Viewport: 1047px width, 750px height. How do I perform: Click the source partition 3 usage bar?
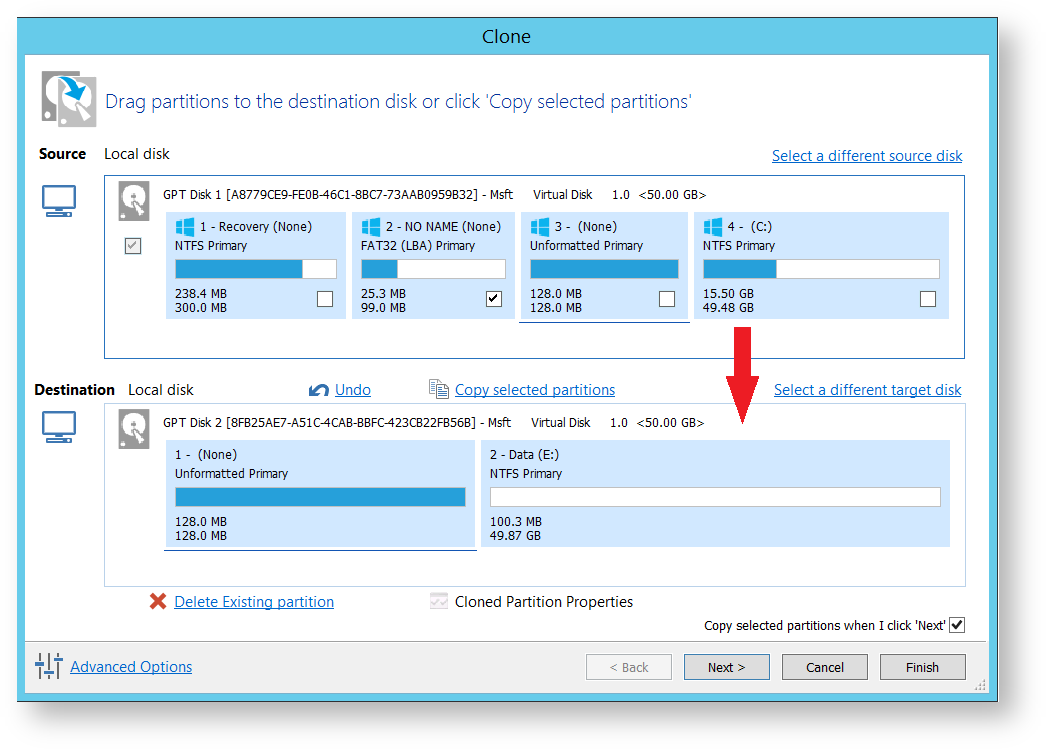click(604, 269)
